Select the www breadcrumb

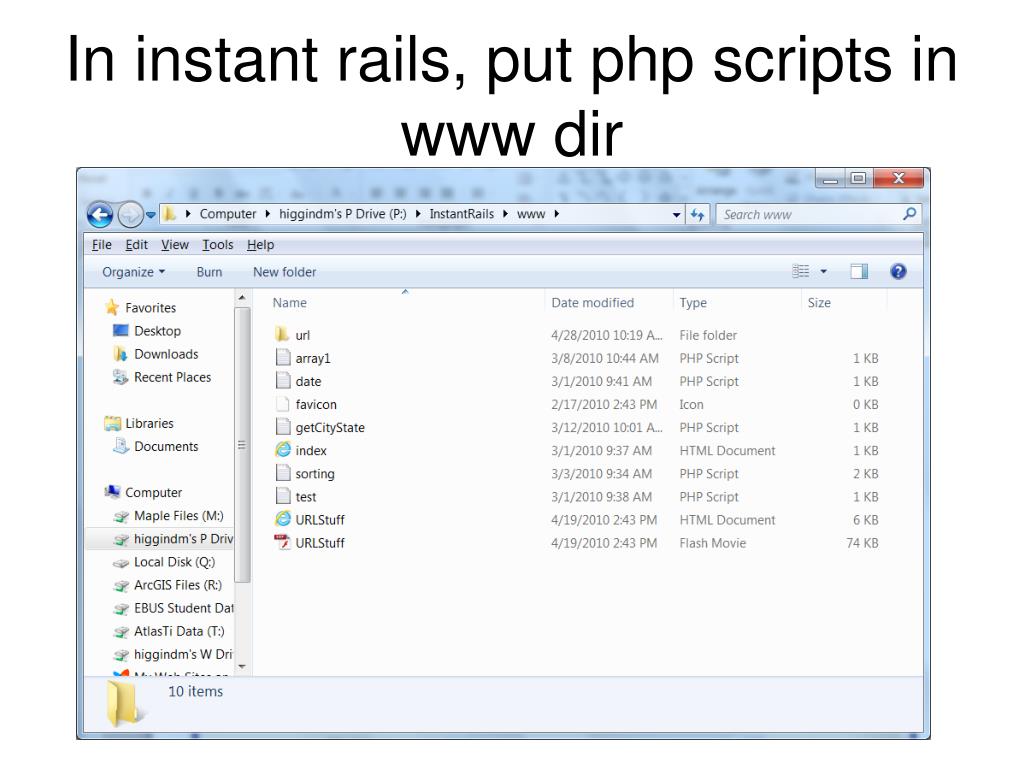pyautogui.click(x=531, y=214)
